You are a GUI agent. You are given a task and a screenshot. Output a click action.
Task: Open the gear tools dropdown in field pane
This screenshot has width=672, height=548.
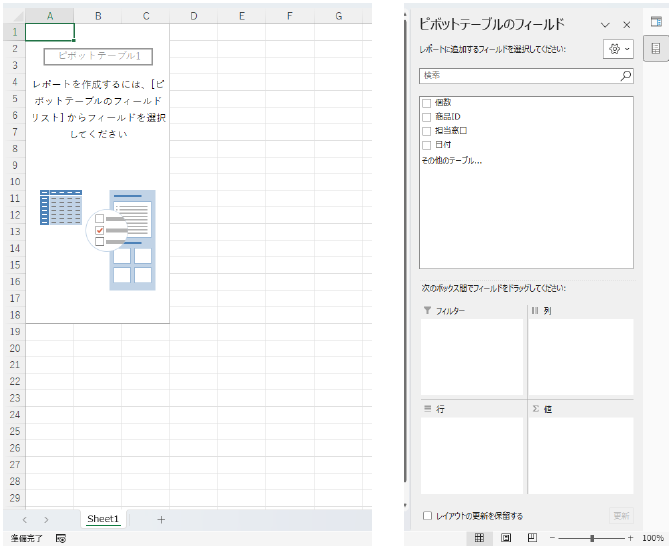point(618,48)
